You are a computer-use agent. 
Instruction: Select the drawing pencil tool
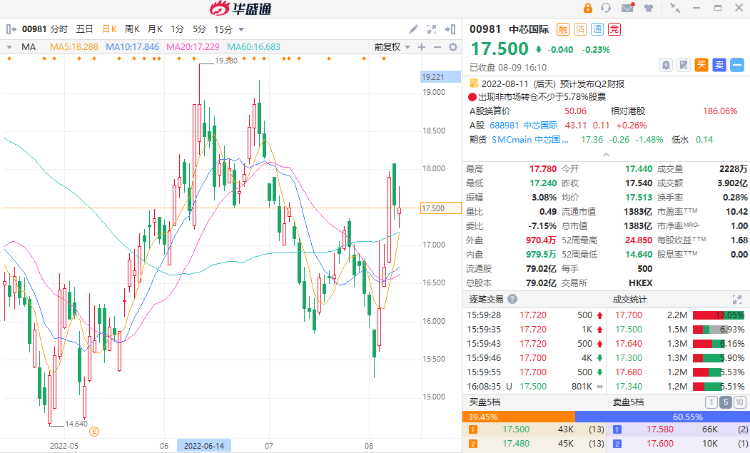pyautogui.click(x=413, y=29)
